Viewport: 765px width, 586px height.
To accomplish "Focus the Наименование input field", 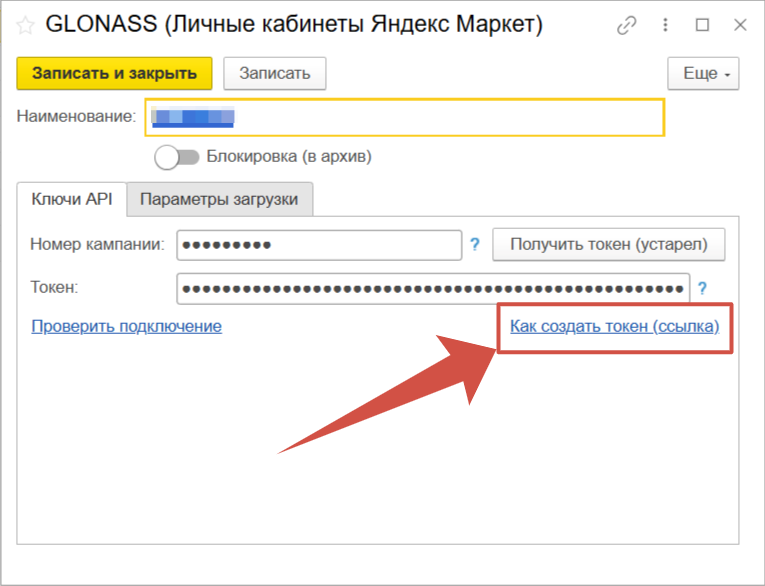I will pyautogui.click(x=404, y=117).
